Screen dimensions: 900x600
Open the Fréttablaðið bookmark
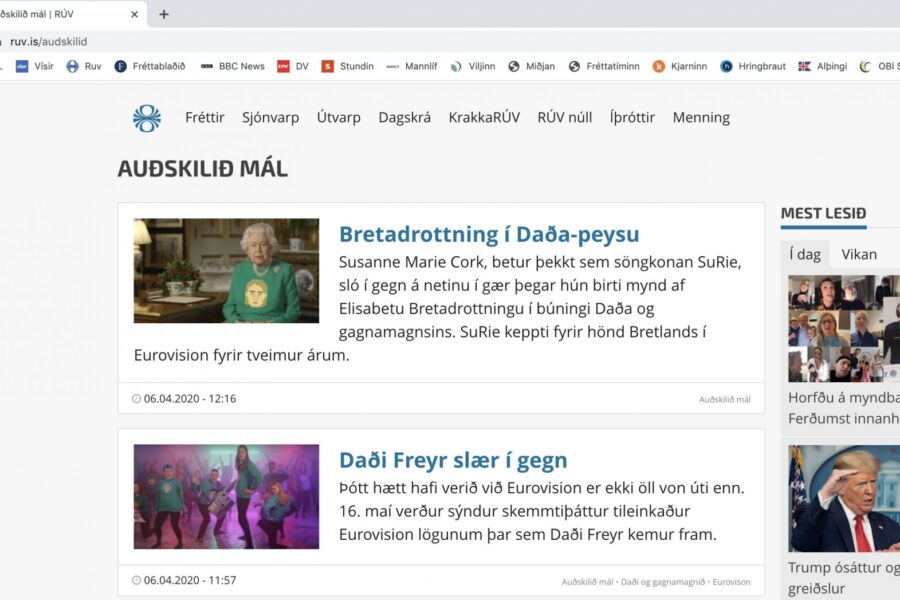pos(150,66)
